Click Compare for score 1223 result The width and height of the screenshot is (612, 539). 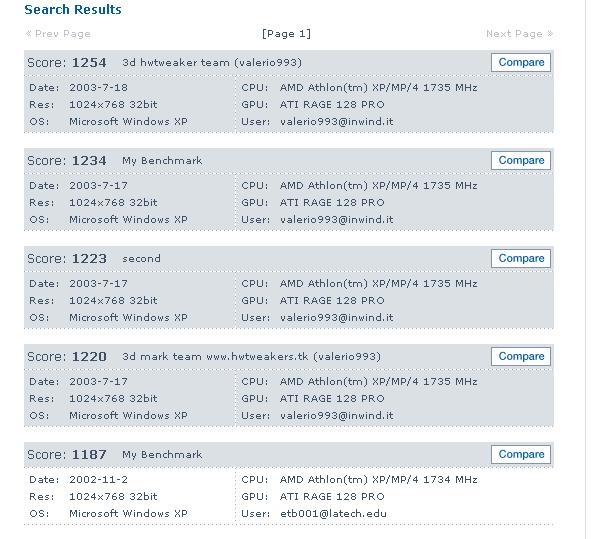(521, 258)
